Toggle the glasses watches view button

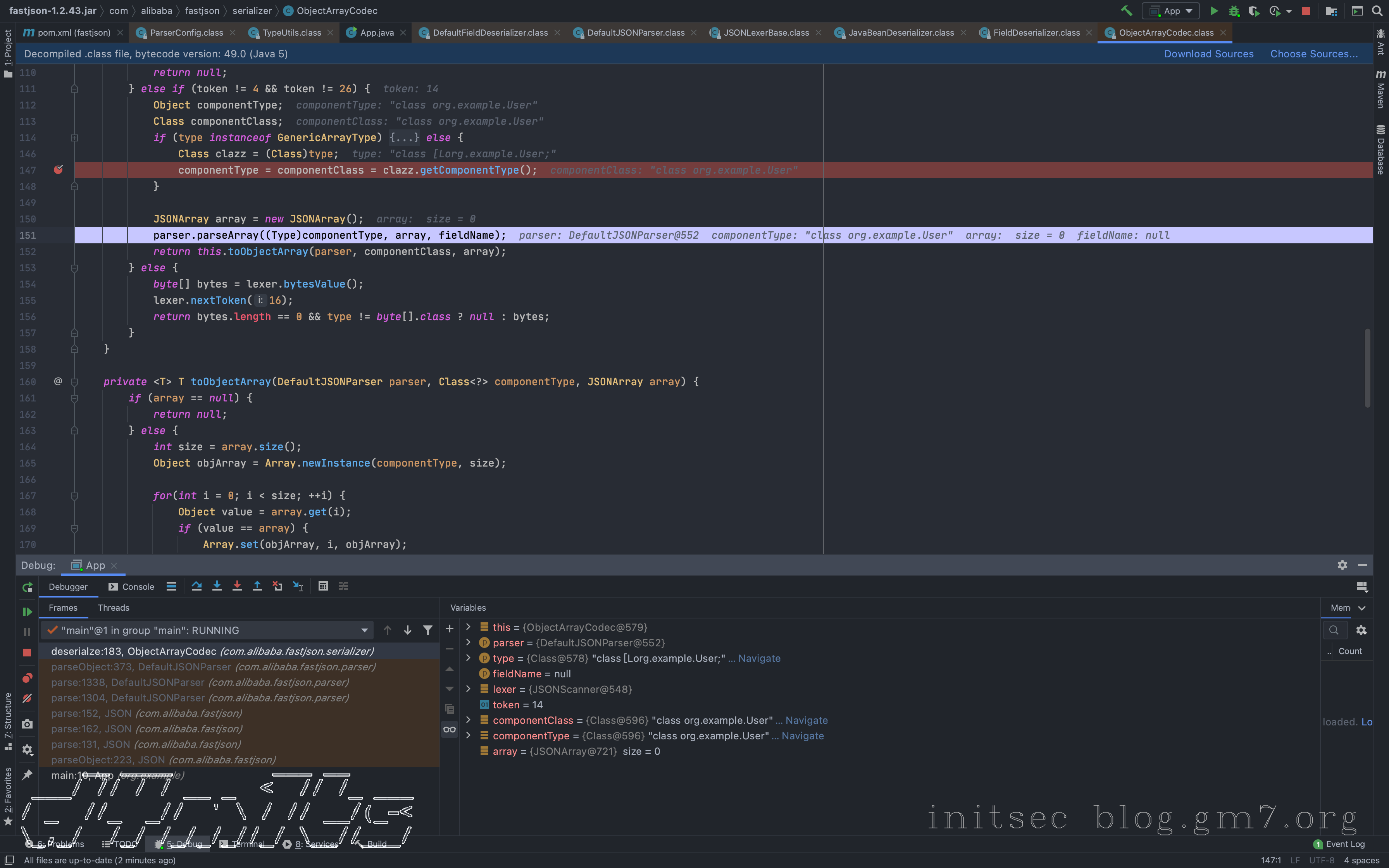click(450, 730)
